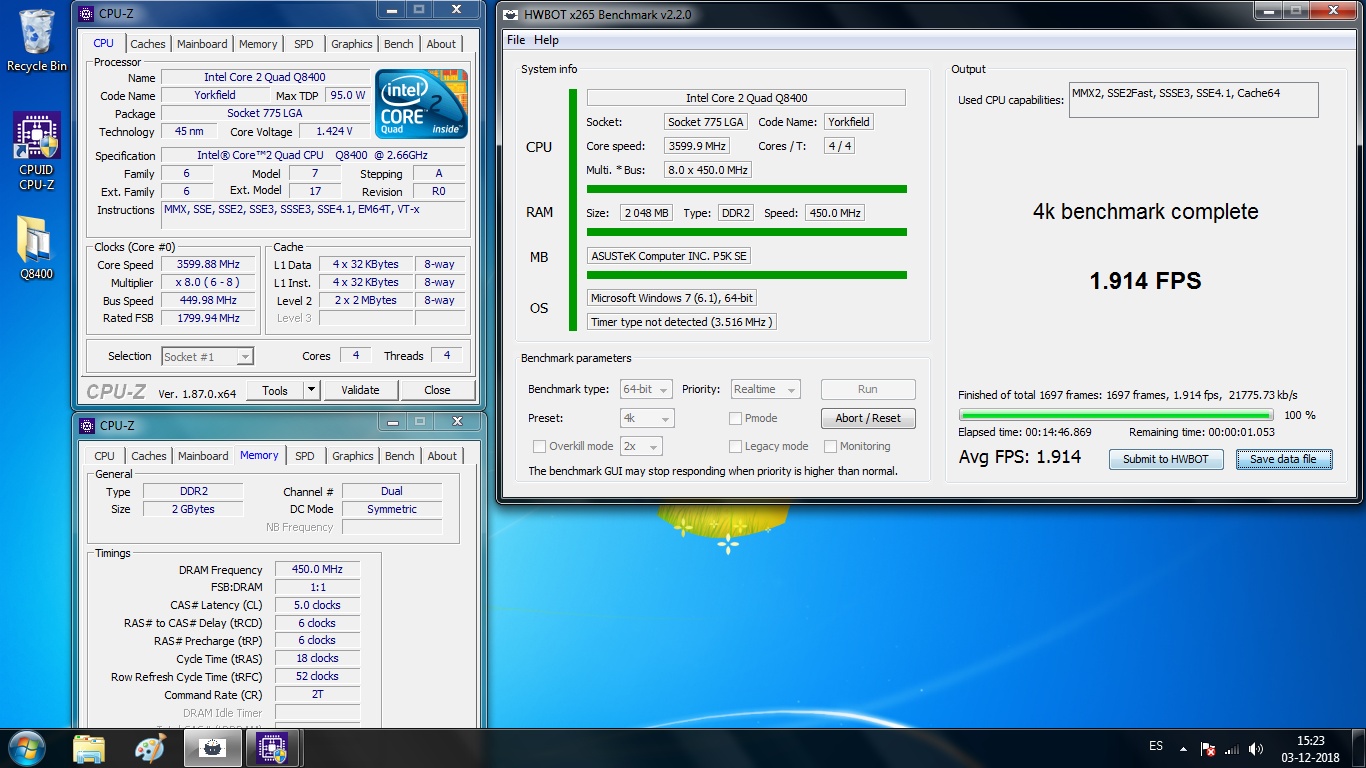Open File Explorer from the taskbar
The image size is (1366, 768).
click(89, 748)
